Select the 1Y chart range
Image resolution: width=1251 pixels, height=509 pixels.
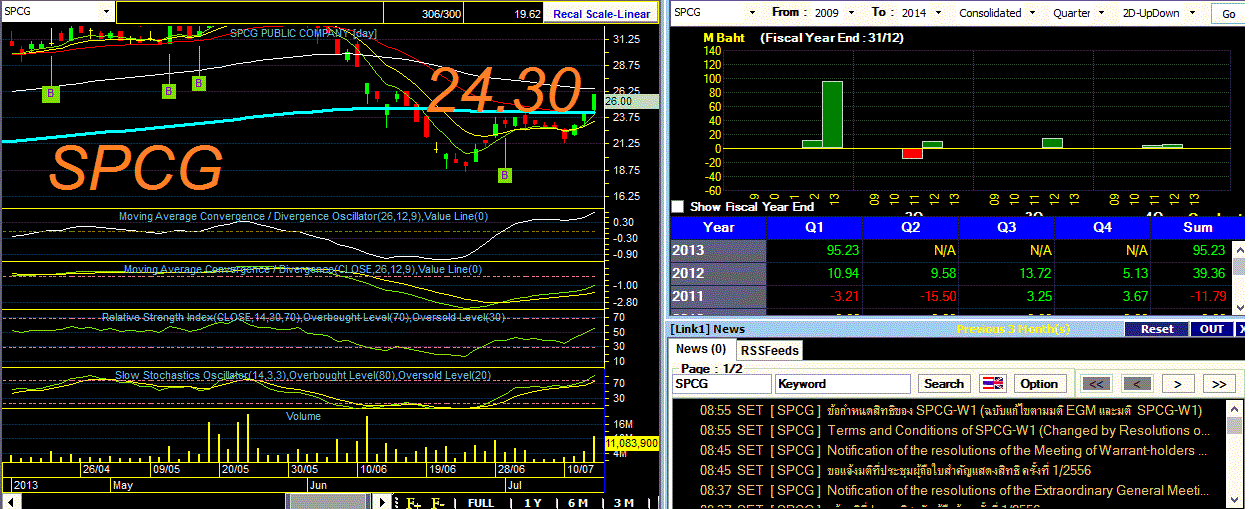coord(533,502)
